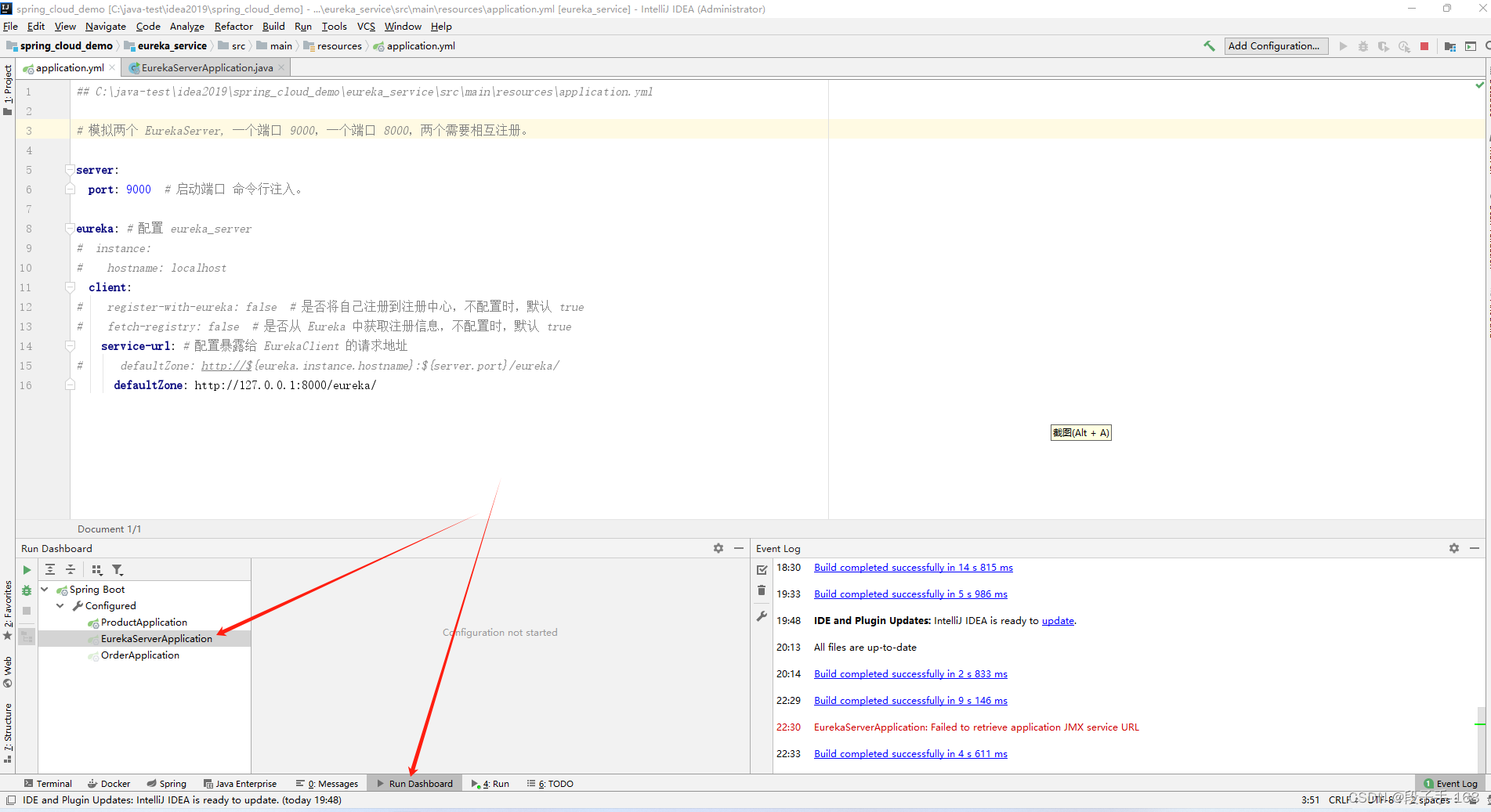Toggle the Favorites tool window
Viewport: 1491px width, 812px height.
coord(8,609)
